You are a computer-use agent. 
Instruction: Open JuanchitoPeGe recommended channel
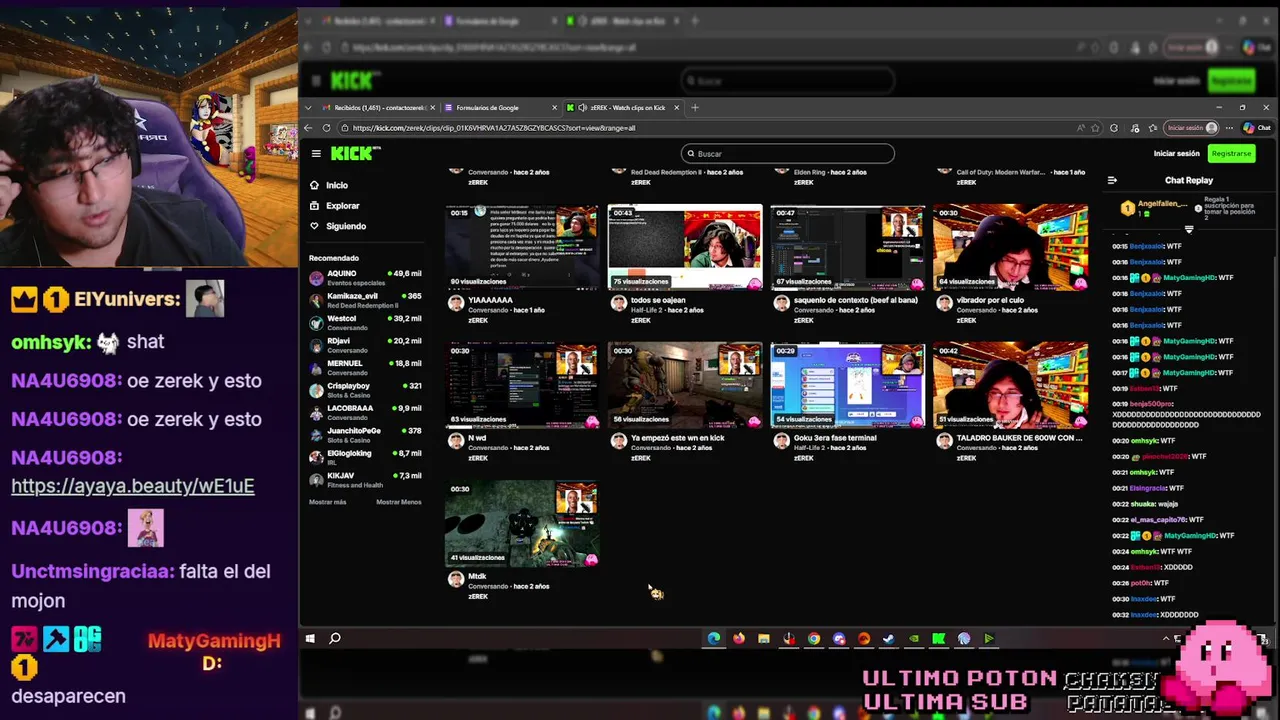365,435
